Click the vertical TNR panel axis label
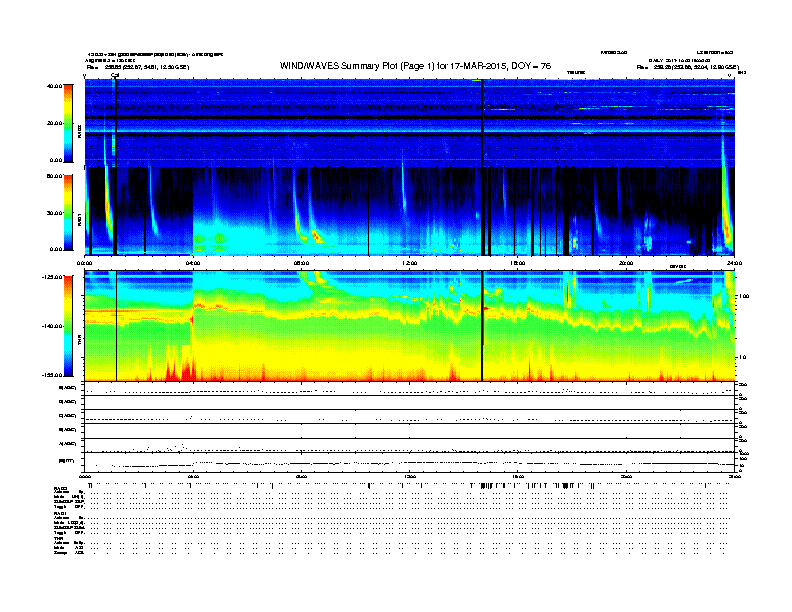 (x=79, y=340)
